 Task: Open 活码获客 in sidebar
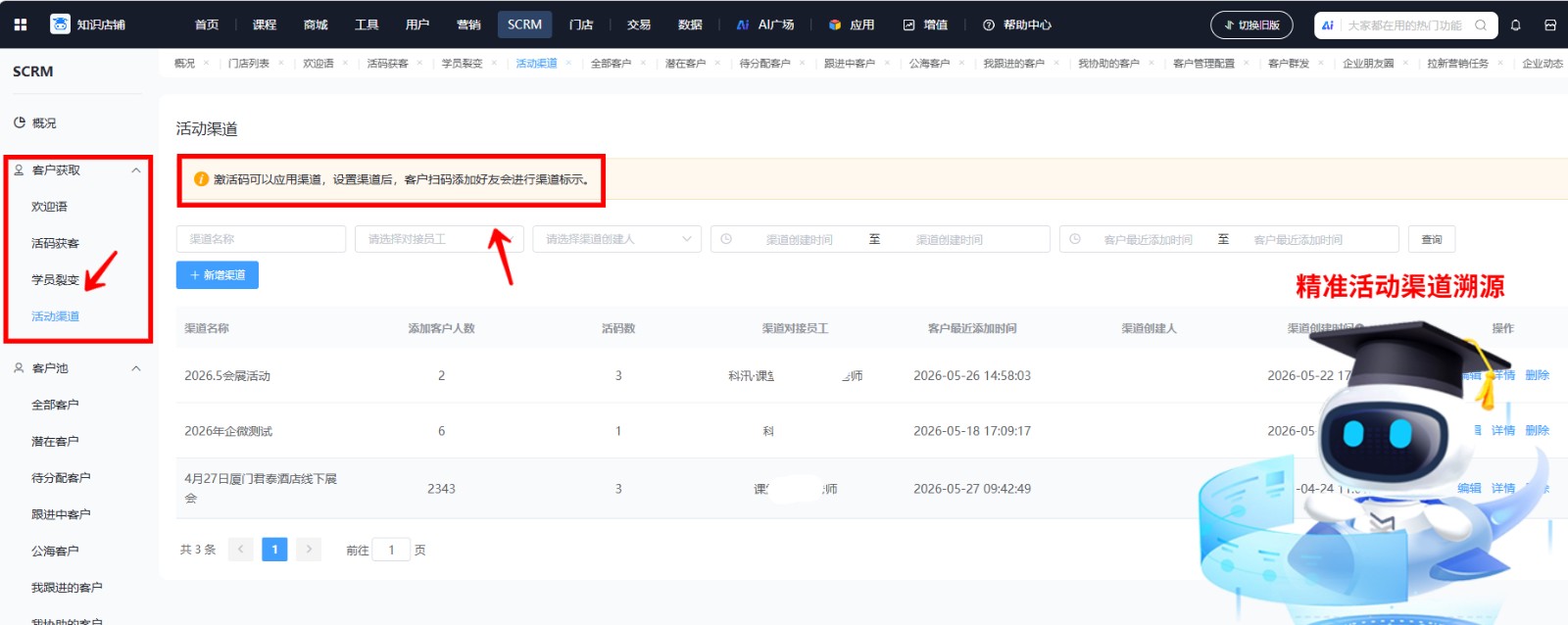click(55, 243)
